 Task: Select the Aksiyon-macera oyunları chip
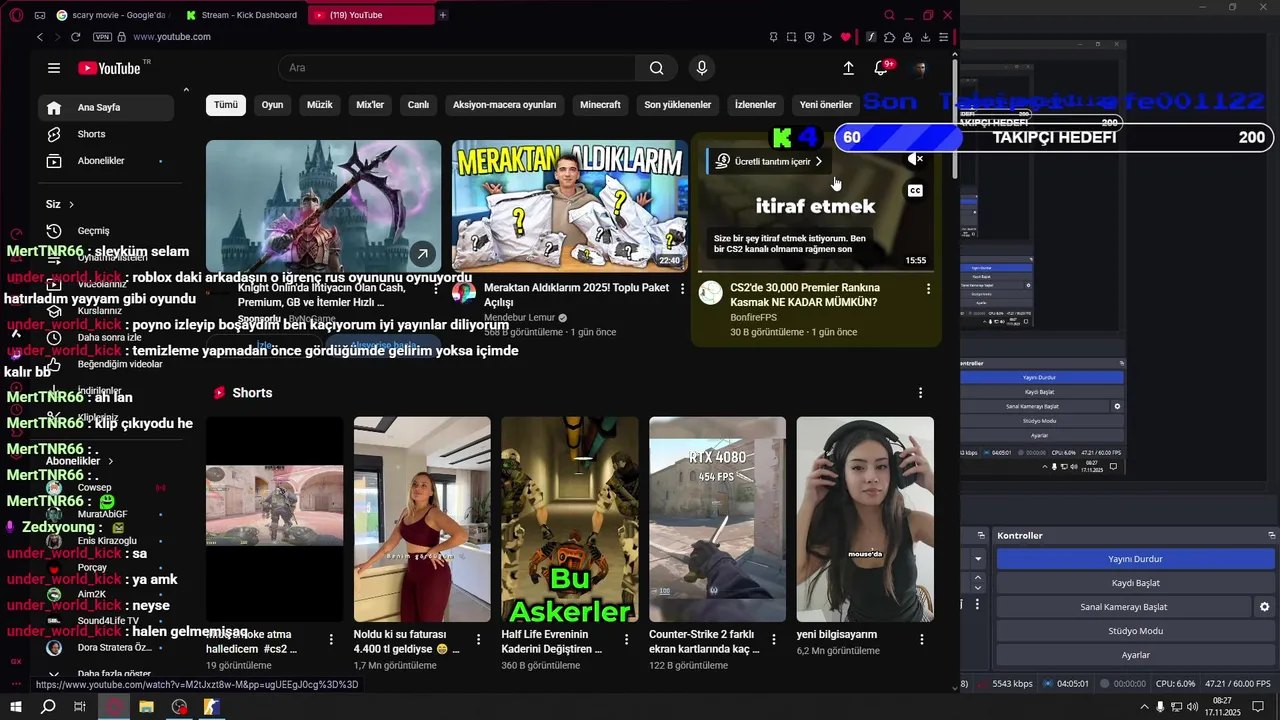click(x=504, y=105)
